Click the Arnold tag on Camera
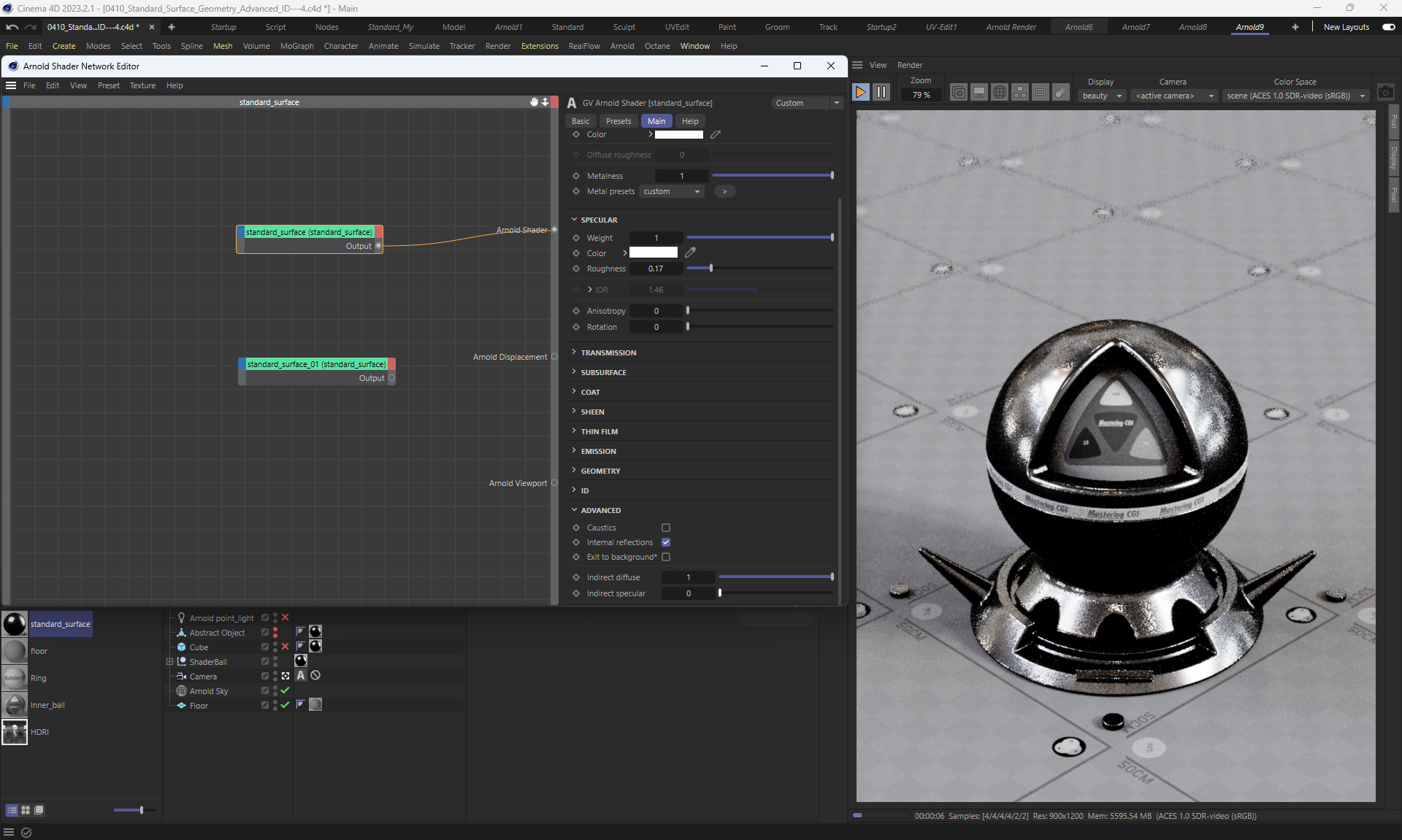This screenshot has height=840, width=1402. point(301,676)
